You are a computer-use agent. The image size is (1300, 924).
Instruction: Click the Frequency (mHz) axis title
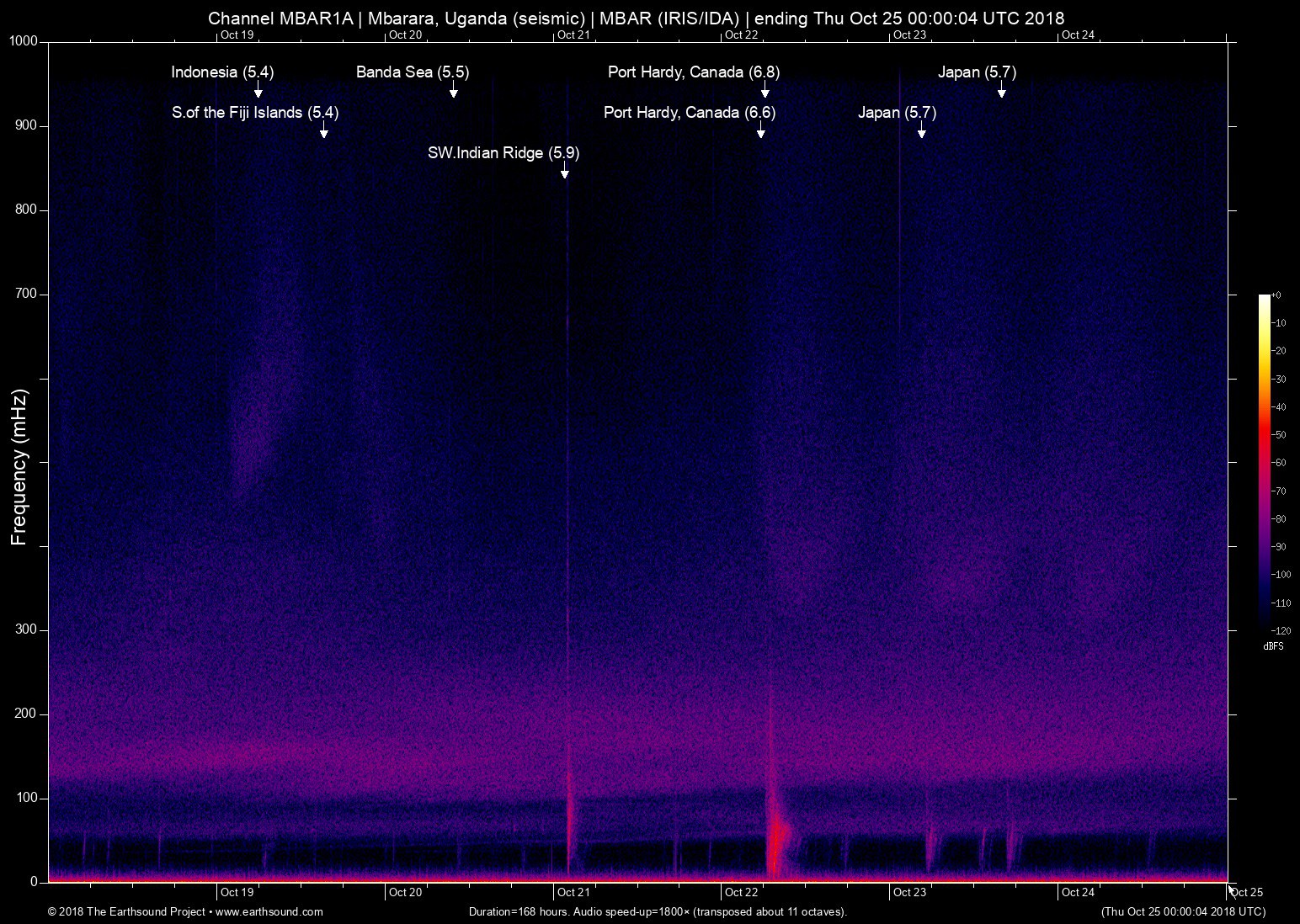(x=19, y=467)
